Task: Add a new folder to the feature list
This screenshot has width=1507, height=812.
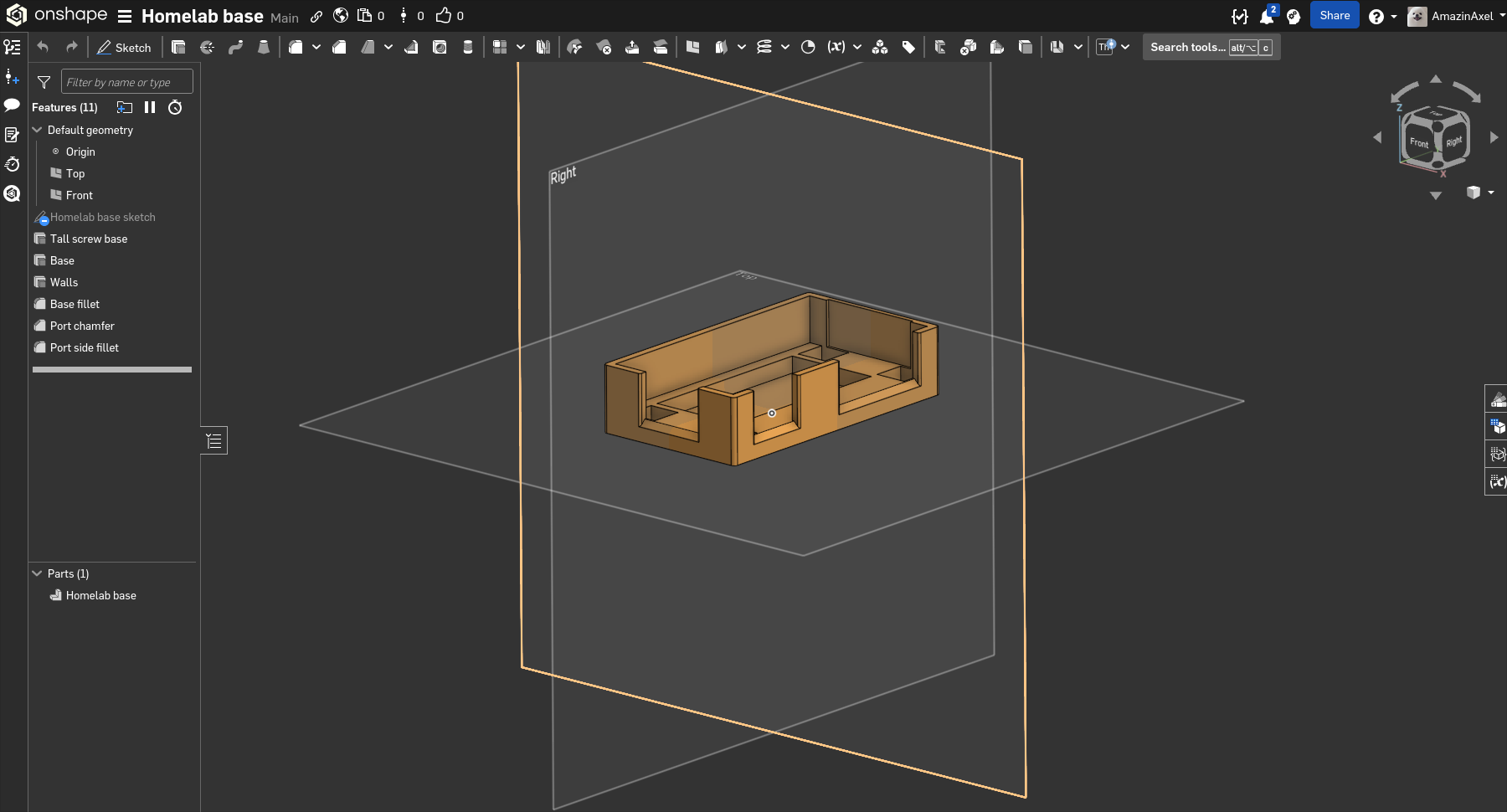Action: coord(125,107)
